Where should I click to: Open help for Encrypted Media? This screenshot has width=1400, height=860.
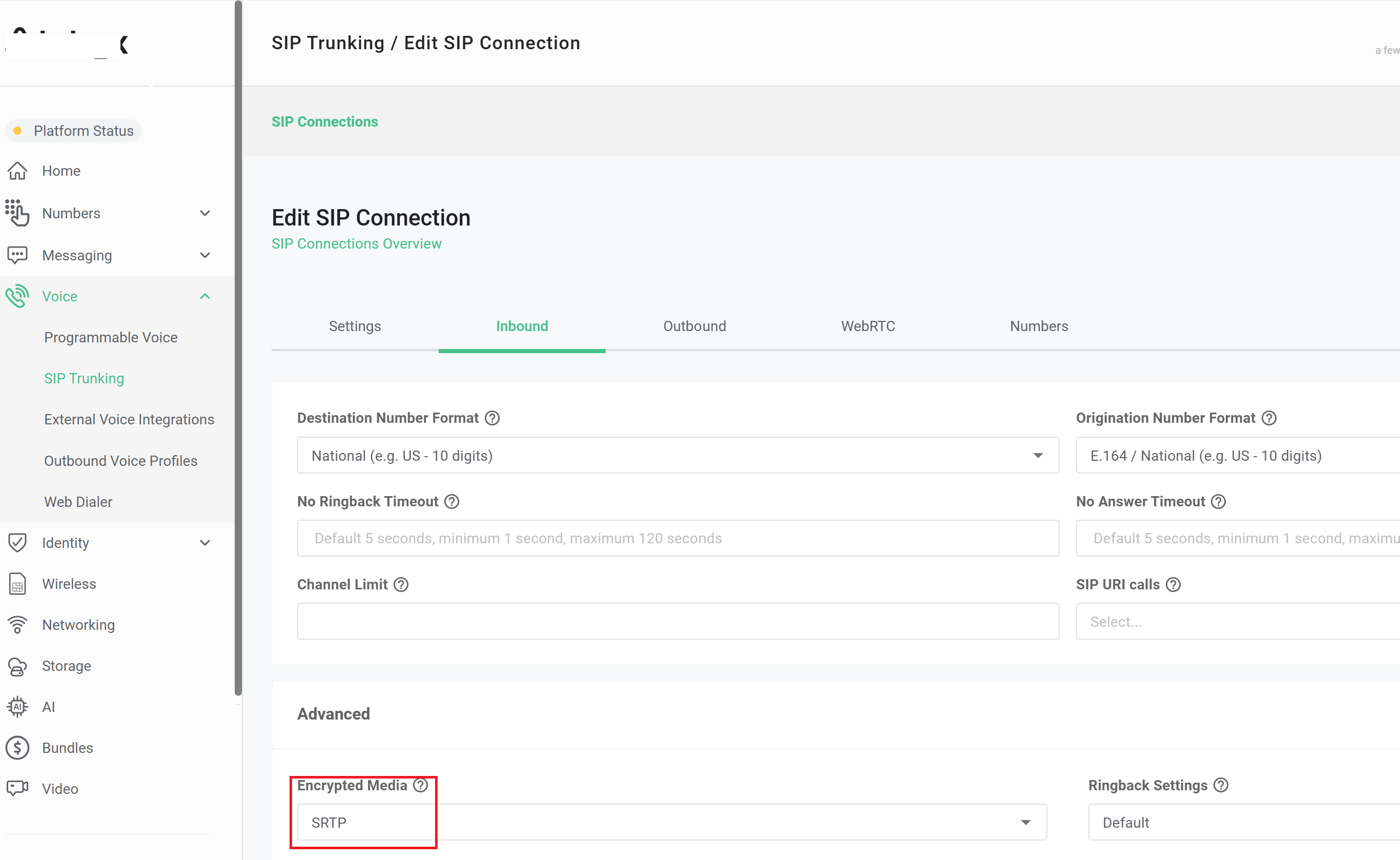[x=421, y=786]
